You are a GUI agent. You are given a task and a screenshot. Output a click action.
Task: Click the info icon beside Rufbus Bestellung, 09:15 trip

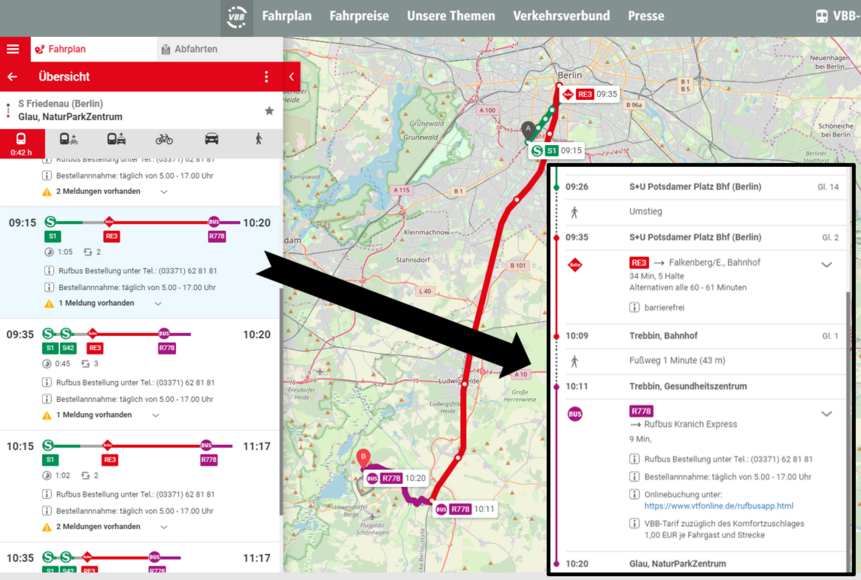pyautogui.click(x=49, y=271)
